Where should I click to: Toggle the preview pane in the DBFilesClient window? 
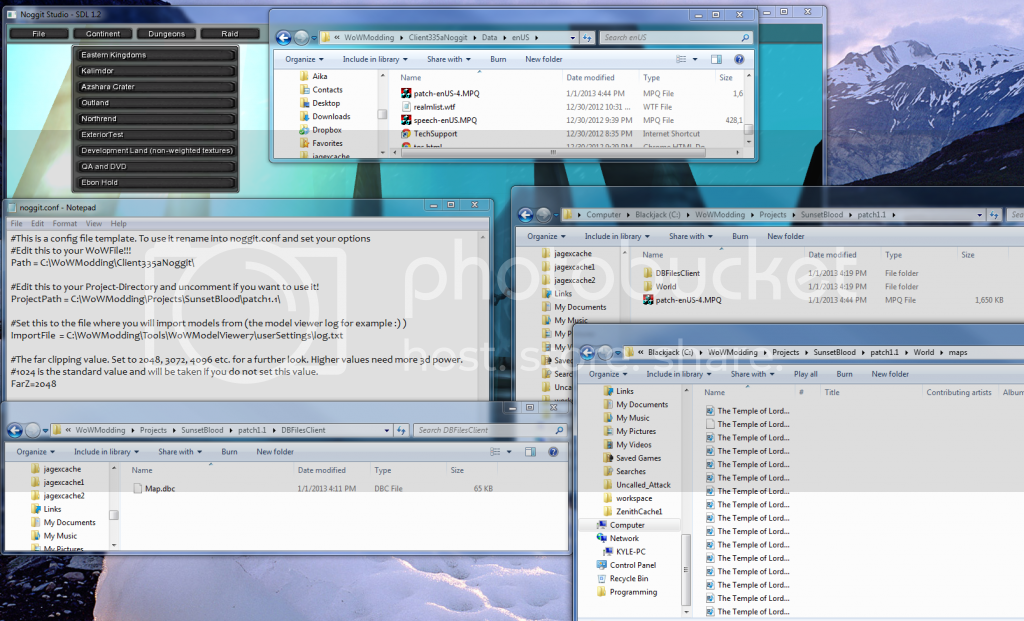click(530, 452)
